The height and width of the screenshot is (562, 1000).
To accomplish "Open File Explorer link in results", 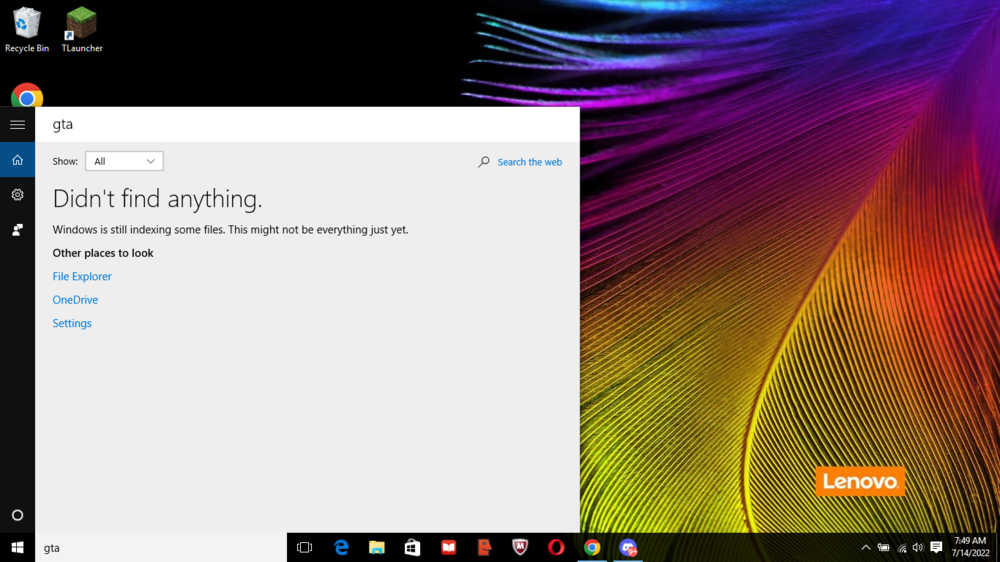I will (82, 277).
